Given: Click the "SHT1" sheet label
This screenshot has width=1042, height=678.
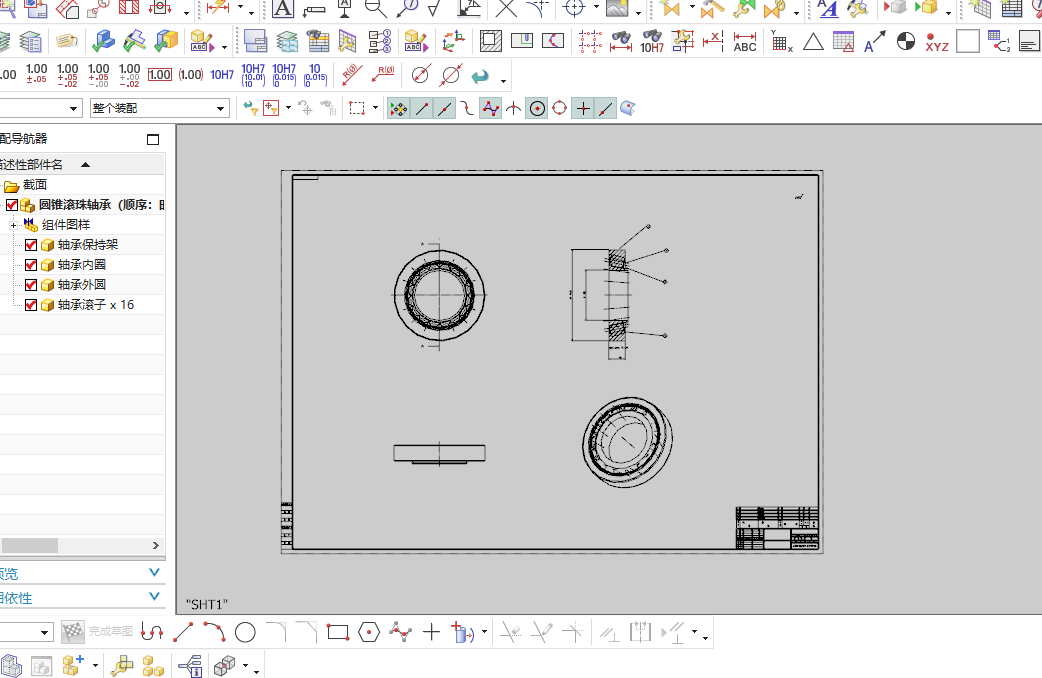Looking at the screenshot, I should (207, 604).
